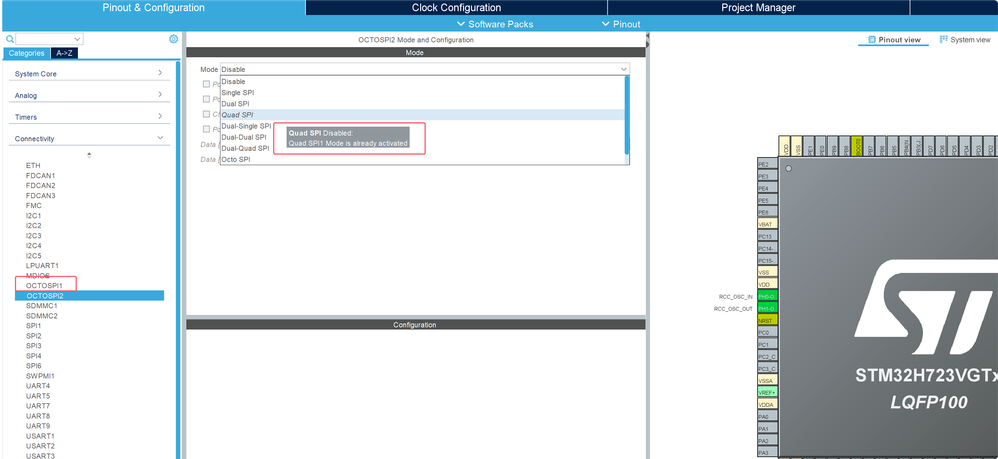
Task: Select I2C3 peripheral
Action: pyautogui.click(x=34, y=236)
